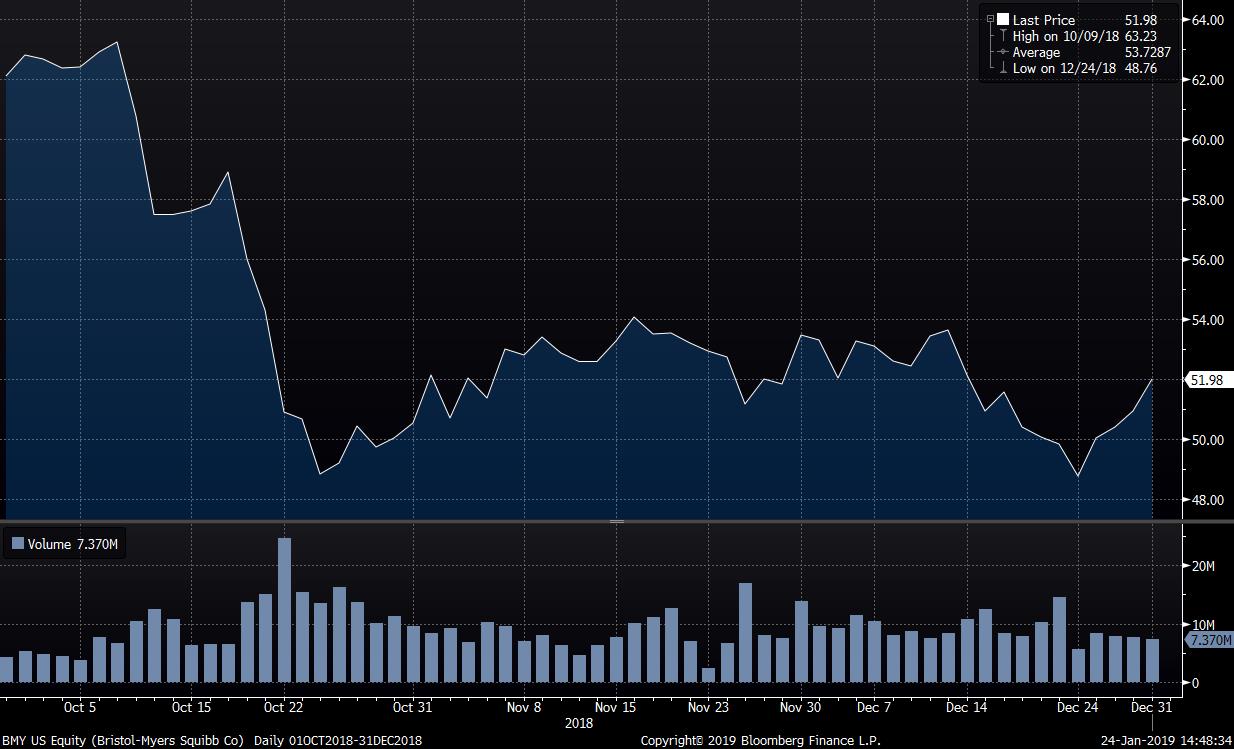Click the 'Average' legend label

[1036, 52]
